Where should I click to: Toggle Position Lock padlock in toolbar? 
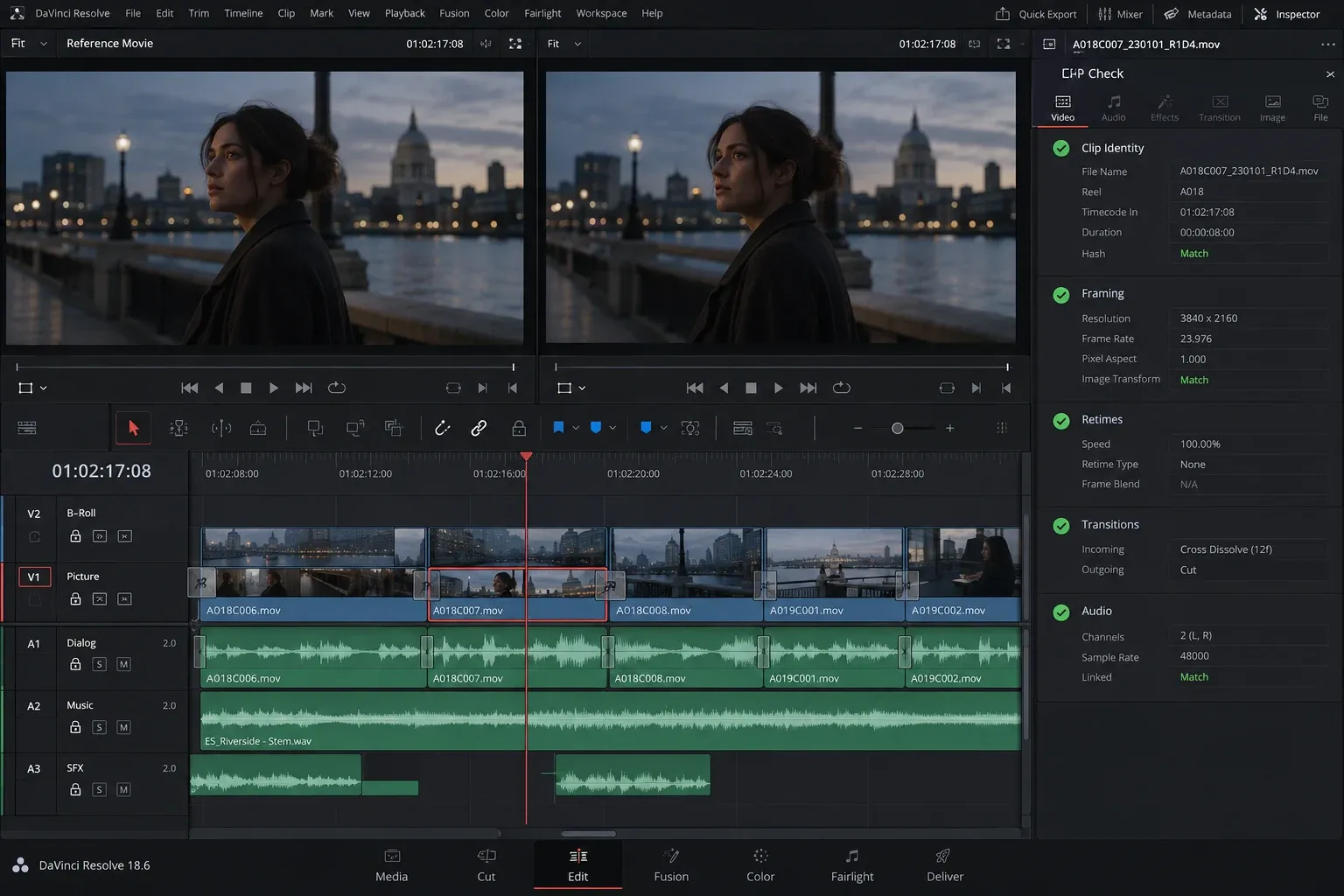click(519, 428)
